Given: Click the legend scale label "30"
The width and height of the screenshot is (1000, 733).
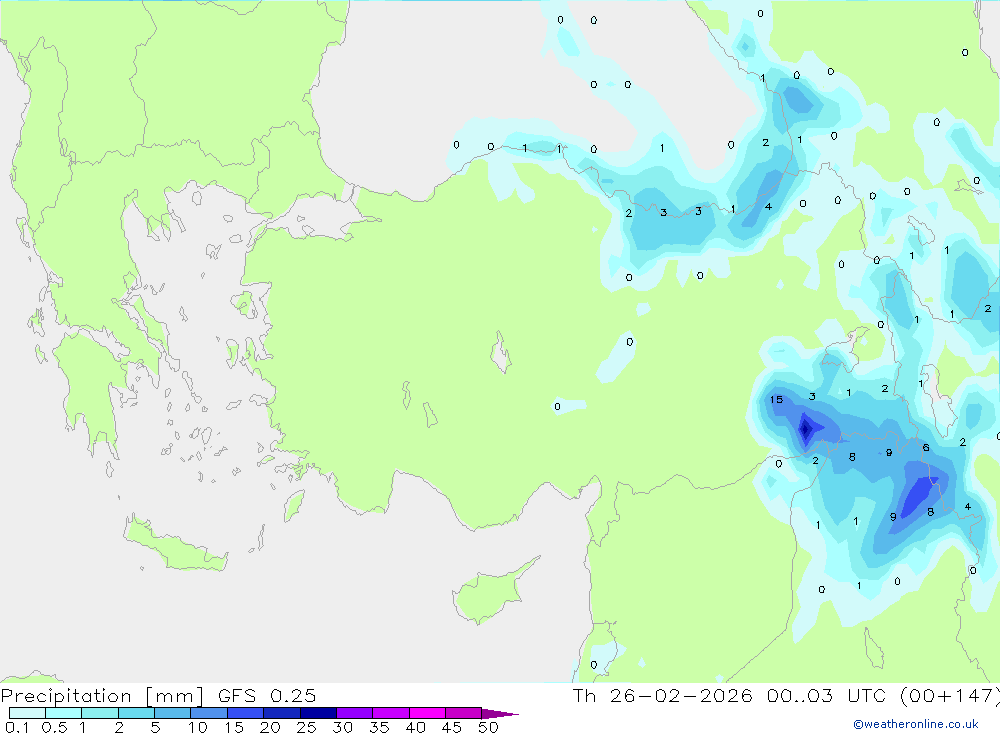Looking at the screenshot, I should [342, 727].
